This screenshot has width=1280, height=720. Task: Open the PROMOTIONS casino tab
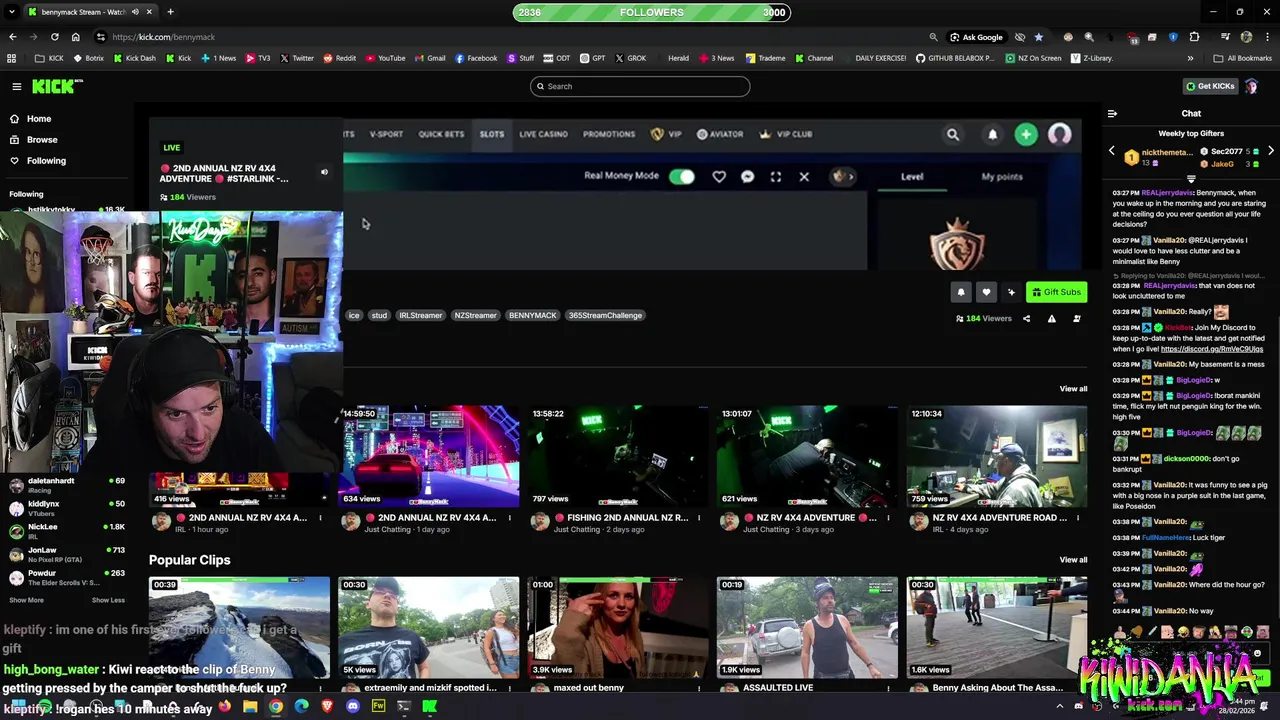609,134
